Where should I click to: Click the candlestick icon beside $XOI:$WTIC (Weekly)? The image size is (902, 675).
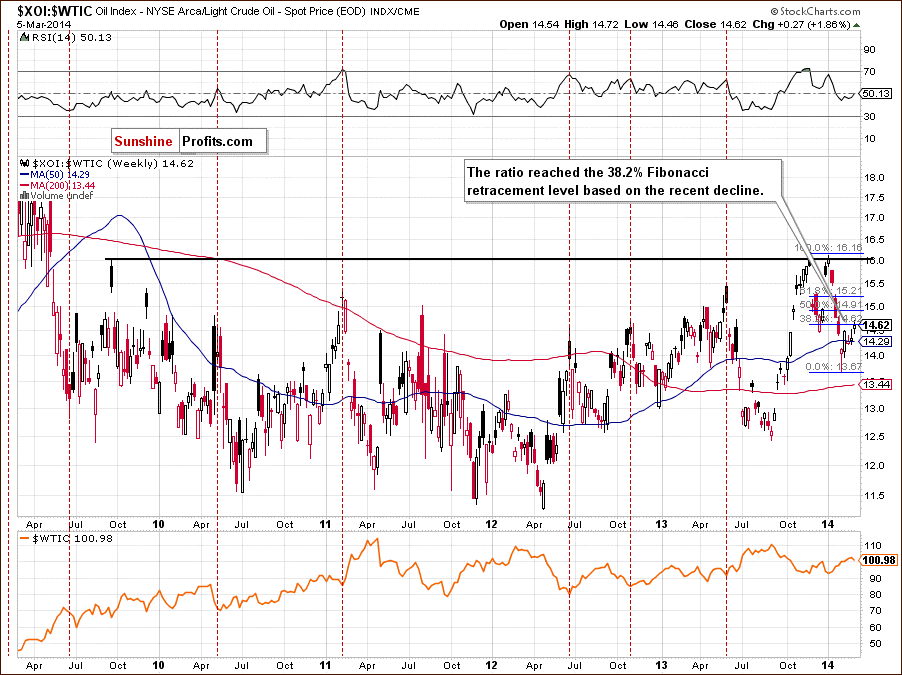[x=25, y=163]
